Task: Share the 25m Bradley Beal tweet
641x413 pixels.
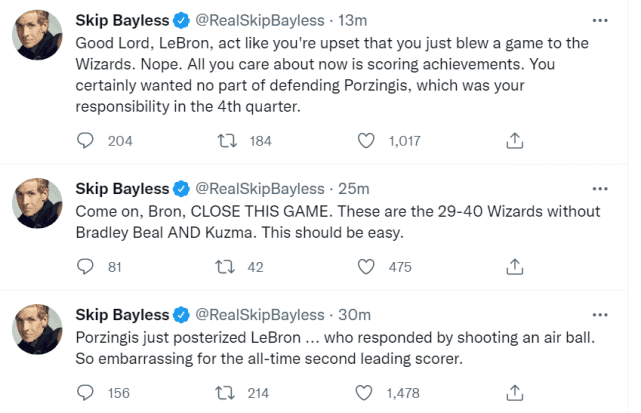Action: pyautogui.click(x=515, y=266)
